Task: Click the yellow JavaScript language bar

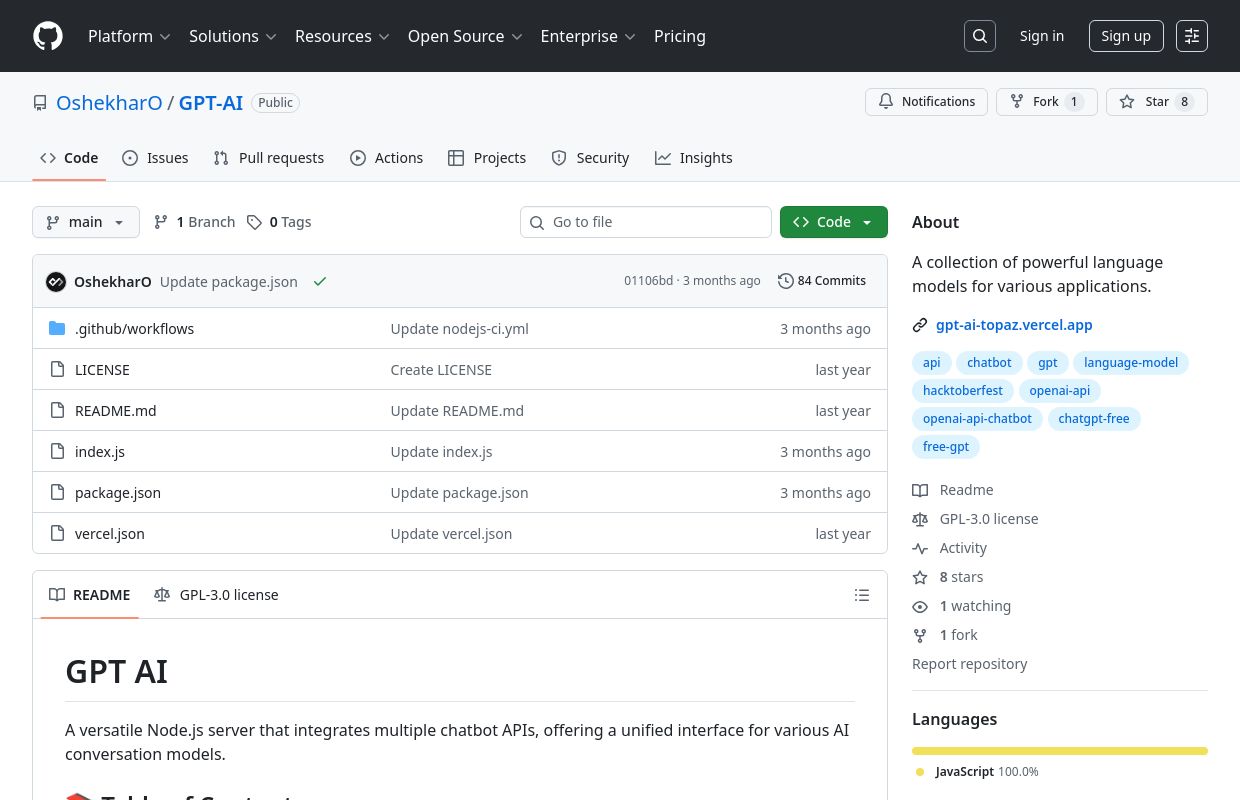Action: 1059,751
